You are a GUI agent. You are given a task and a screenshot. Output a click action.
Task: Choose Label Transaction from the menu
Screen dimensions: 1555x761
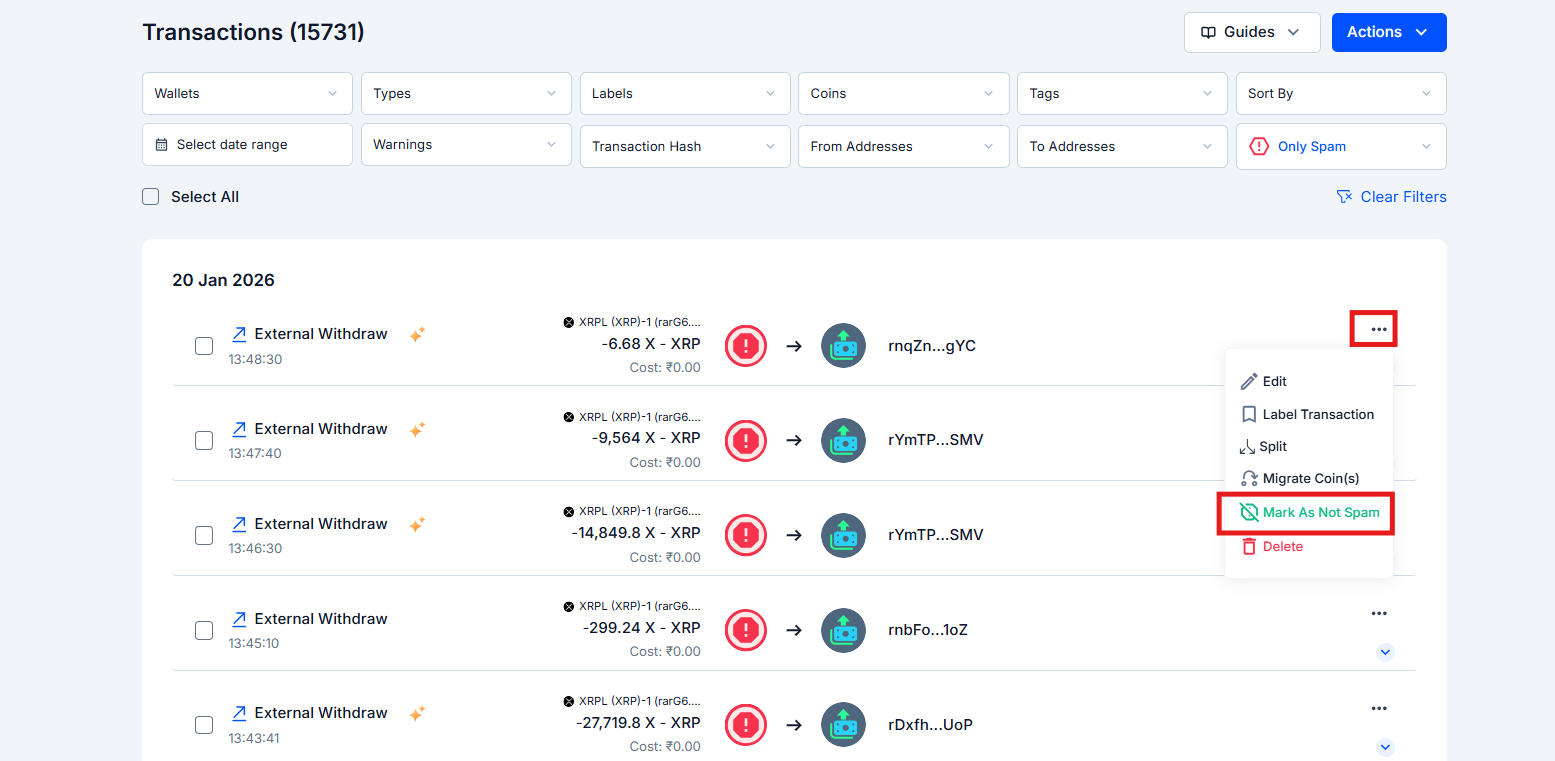(1308, 414)
